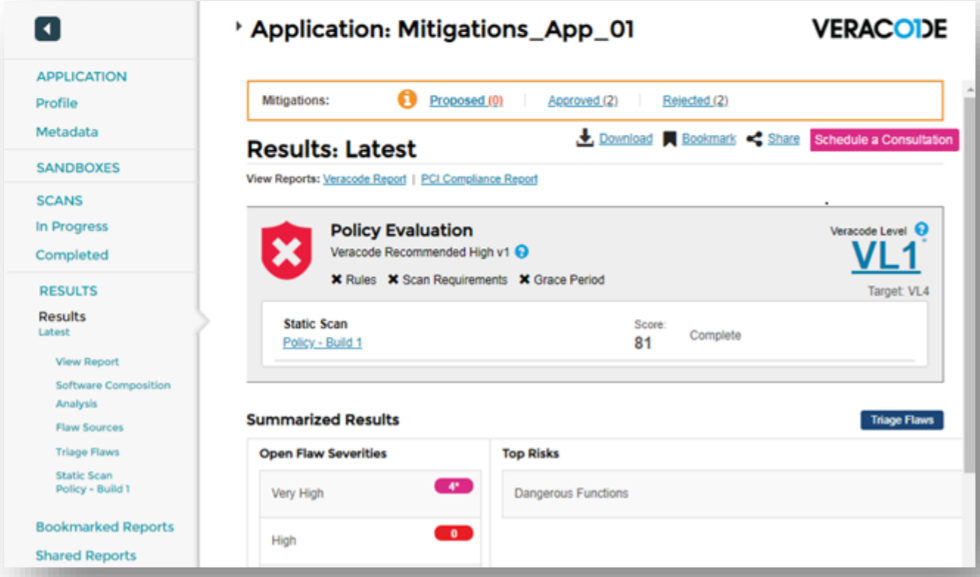980x577 pixels.
Task: Click the Share icon
Action: point(755,139)
